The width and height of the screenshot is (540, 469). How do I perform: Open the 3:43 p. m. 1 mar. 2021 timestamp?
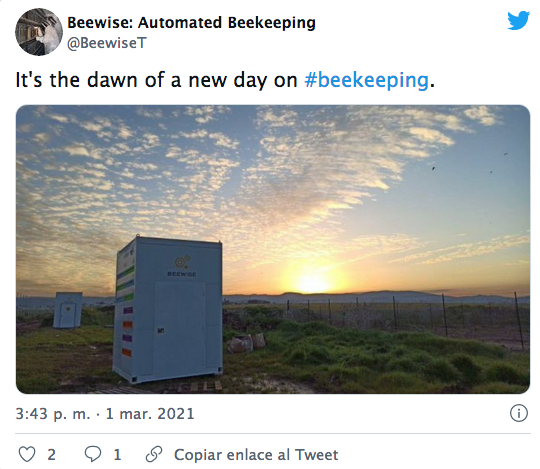pyautogui.click(x=105, y=414)
